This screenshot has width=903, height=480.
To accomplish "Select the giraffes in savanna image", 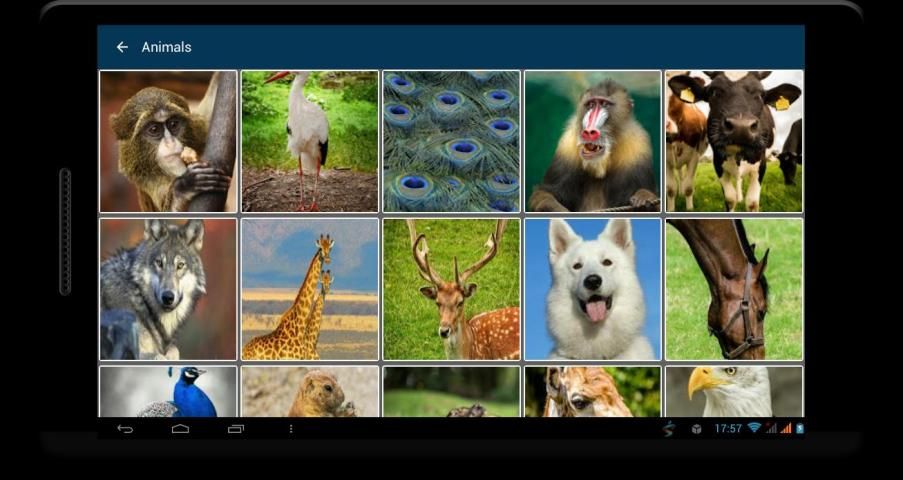I will (x=310, y=289).
